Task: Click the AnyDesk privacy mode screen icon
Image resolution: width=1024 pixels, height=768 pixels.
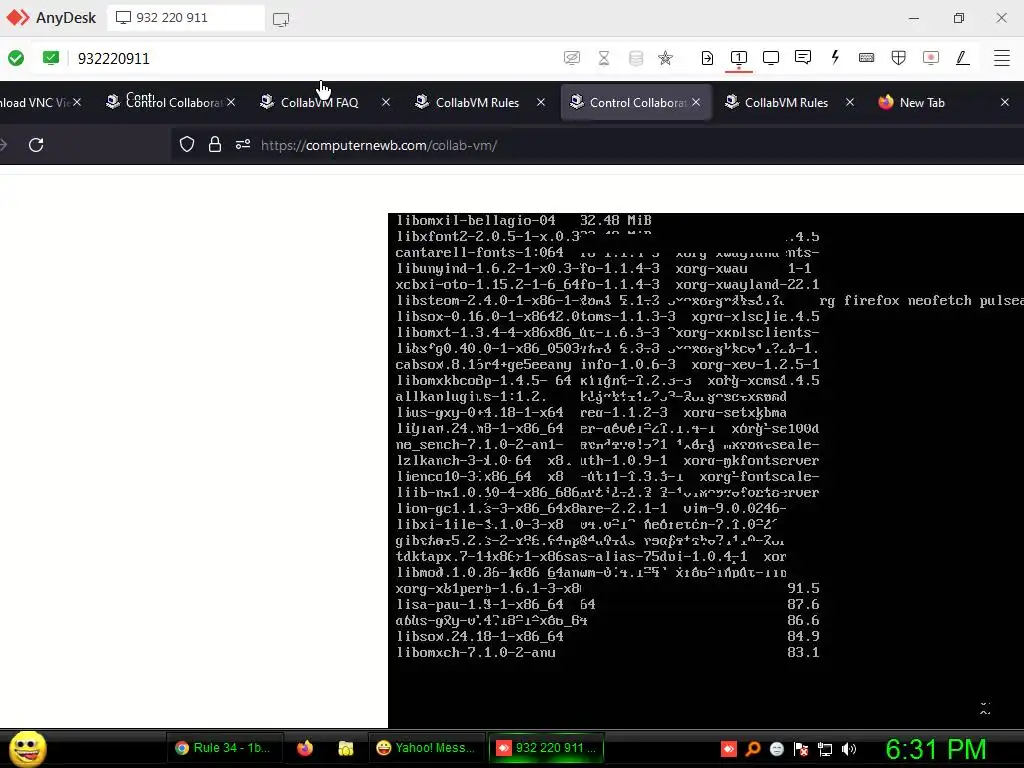Action: (571, 58)
